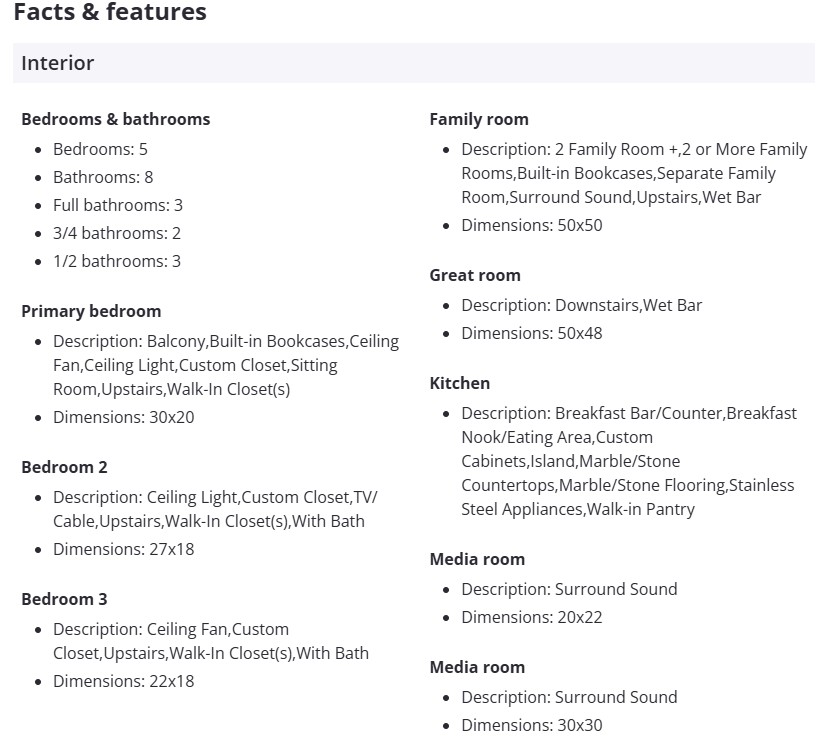Select Bedroom 3 dimensions 22x18
This screenshot has height=745, width=832.
tap(123, 681)
